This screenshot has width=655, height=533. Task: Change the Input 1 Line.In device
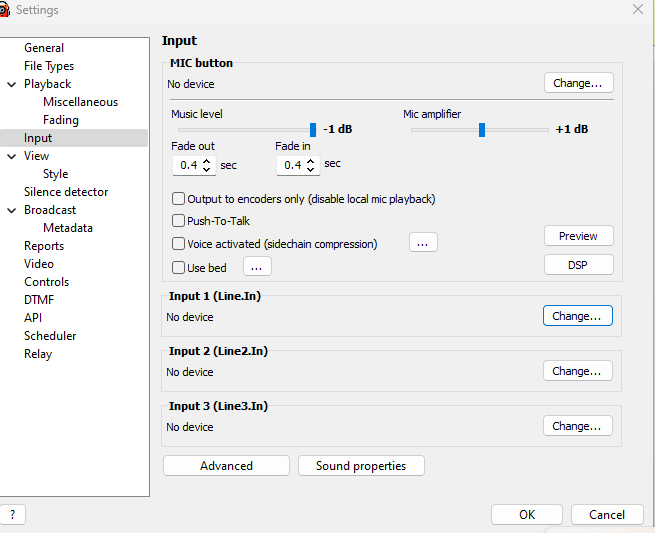(x=577, y=316)
